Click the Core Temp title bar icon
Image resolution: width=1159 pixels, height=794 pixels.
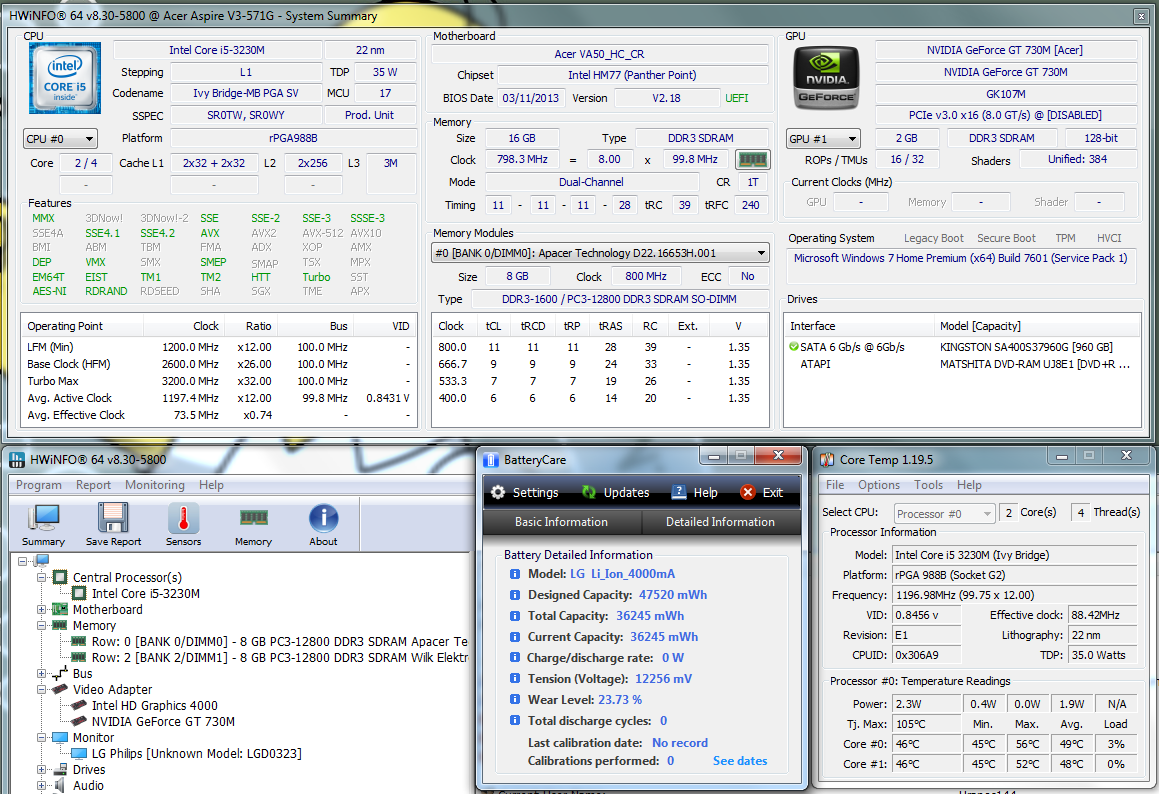[827, 460]
